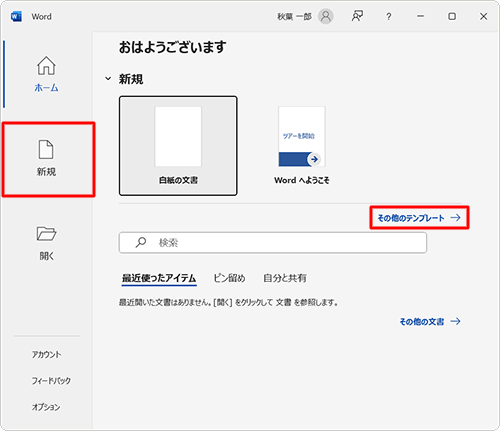Focus the 検索 search field
This screenshot has height=431, width=500.
pyautogui.click(x=273, y=243)
